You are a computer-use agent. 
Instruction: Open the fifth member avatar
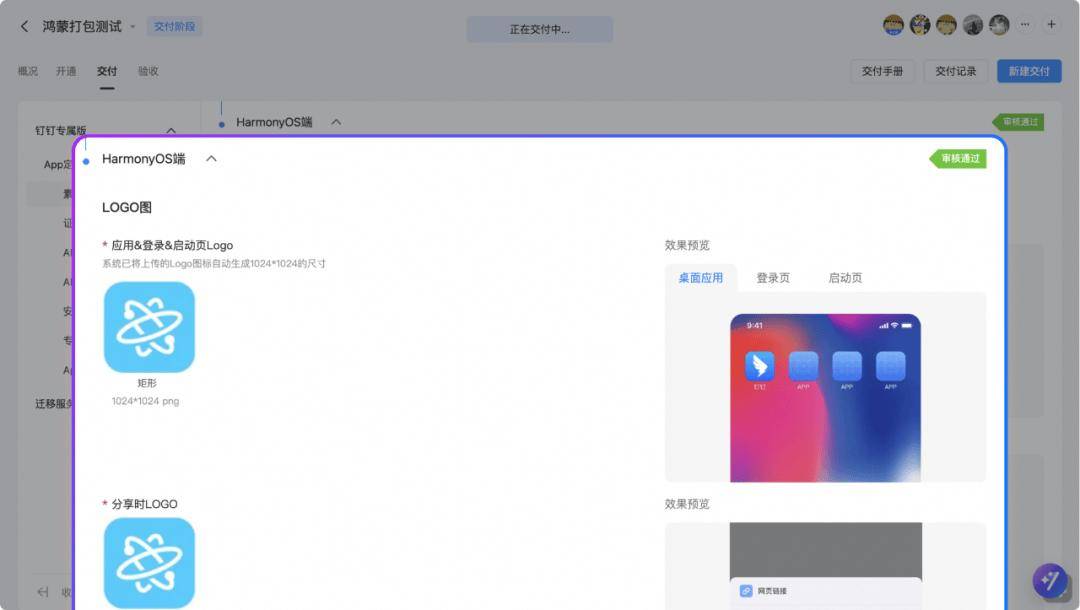[x=999, y=25]
